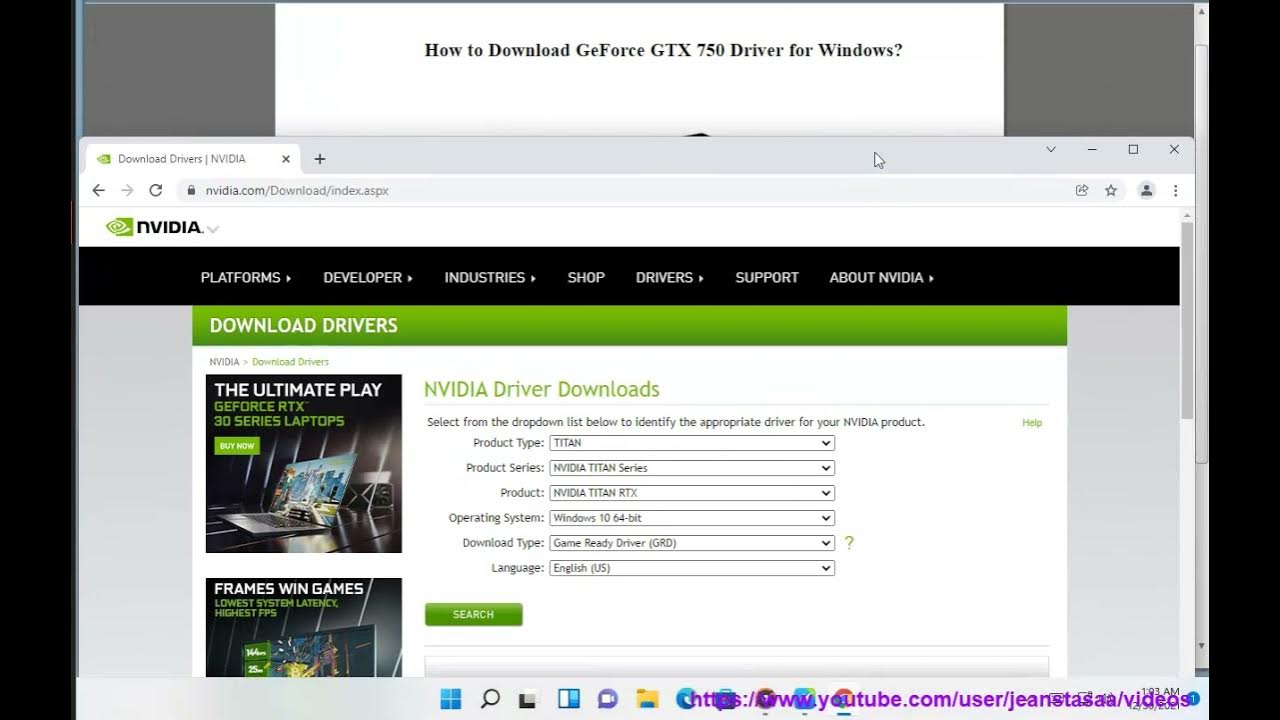Viewport: 1280px width, 720px height.
Task: Open the Chat icon on the taskbar
Action: pyautogui.click(x=607, y=699)
